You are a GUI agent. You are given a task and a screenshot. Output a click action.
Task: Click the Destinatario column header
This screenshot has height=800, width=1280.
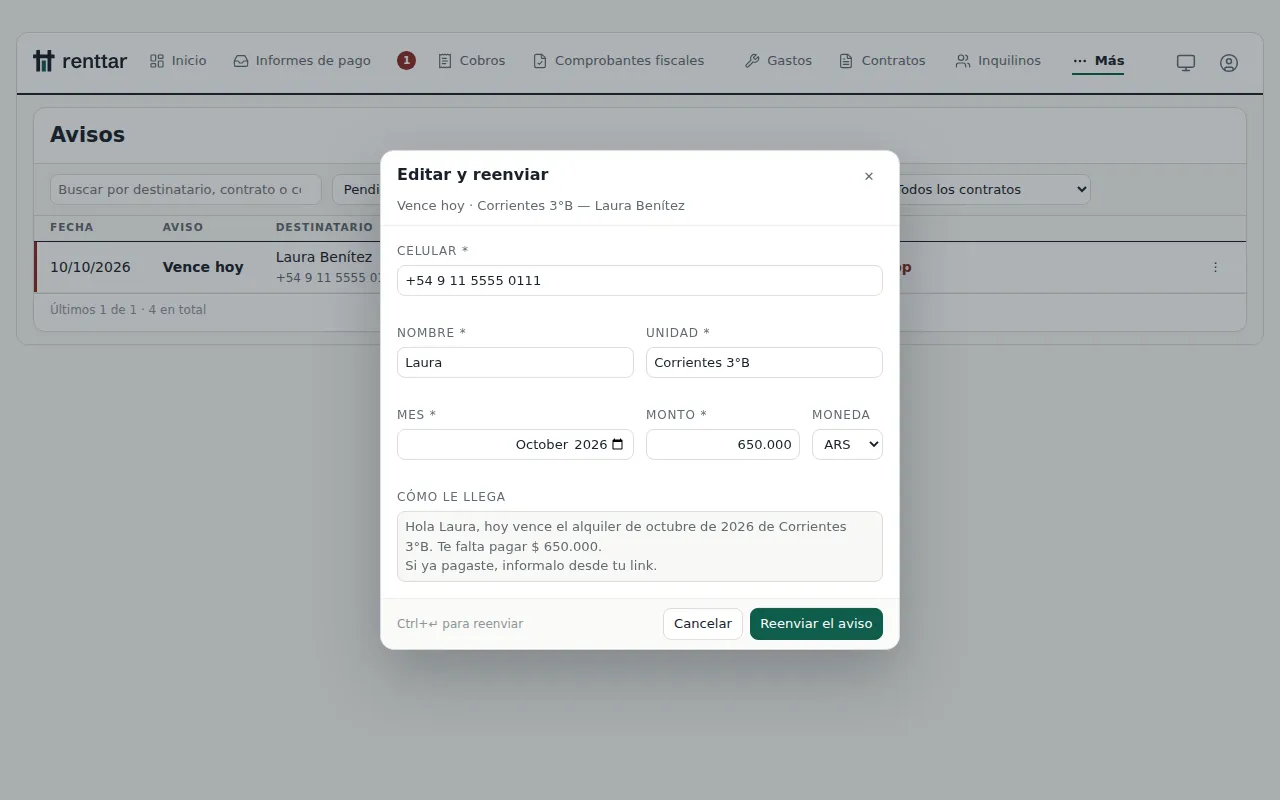(x=324, y=227)
